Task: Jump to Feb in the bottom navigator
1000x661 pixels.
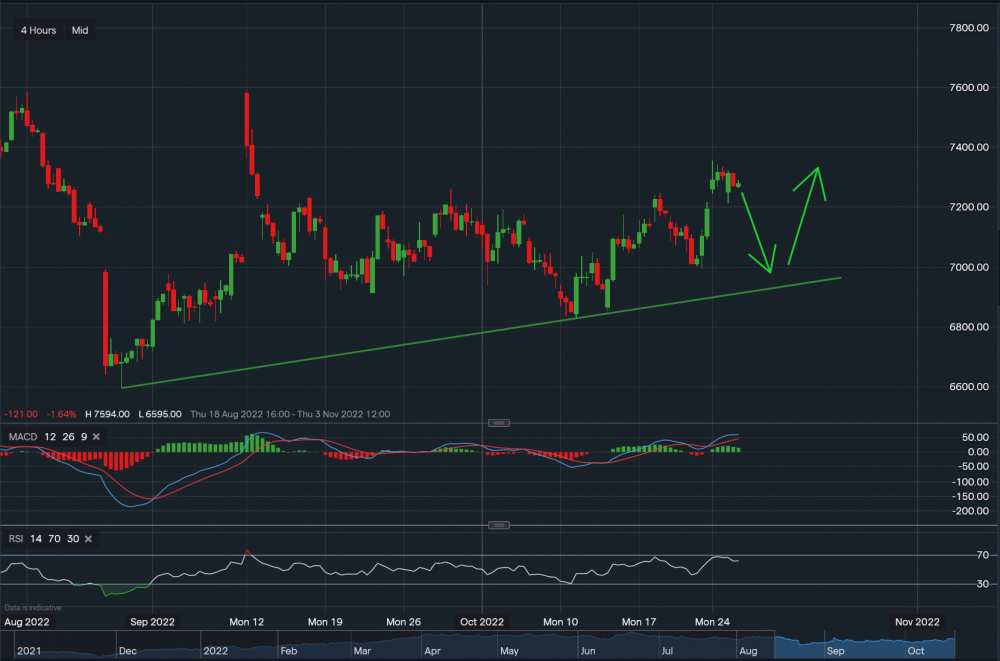Action: pos(288,649)
